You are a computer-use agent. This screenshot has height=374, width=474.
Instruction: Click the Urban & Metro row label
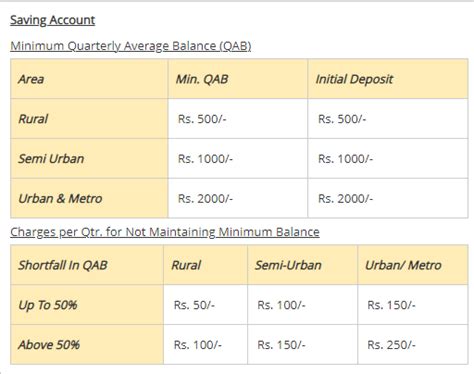point(89,198)
